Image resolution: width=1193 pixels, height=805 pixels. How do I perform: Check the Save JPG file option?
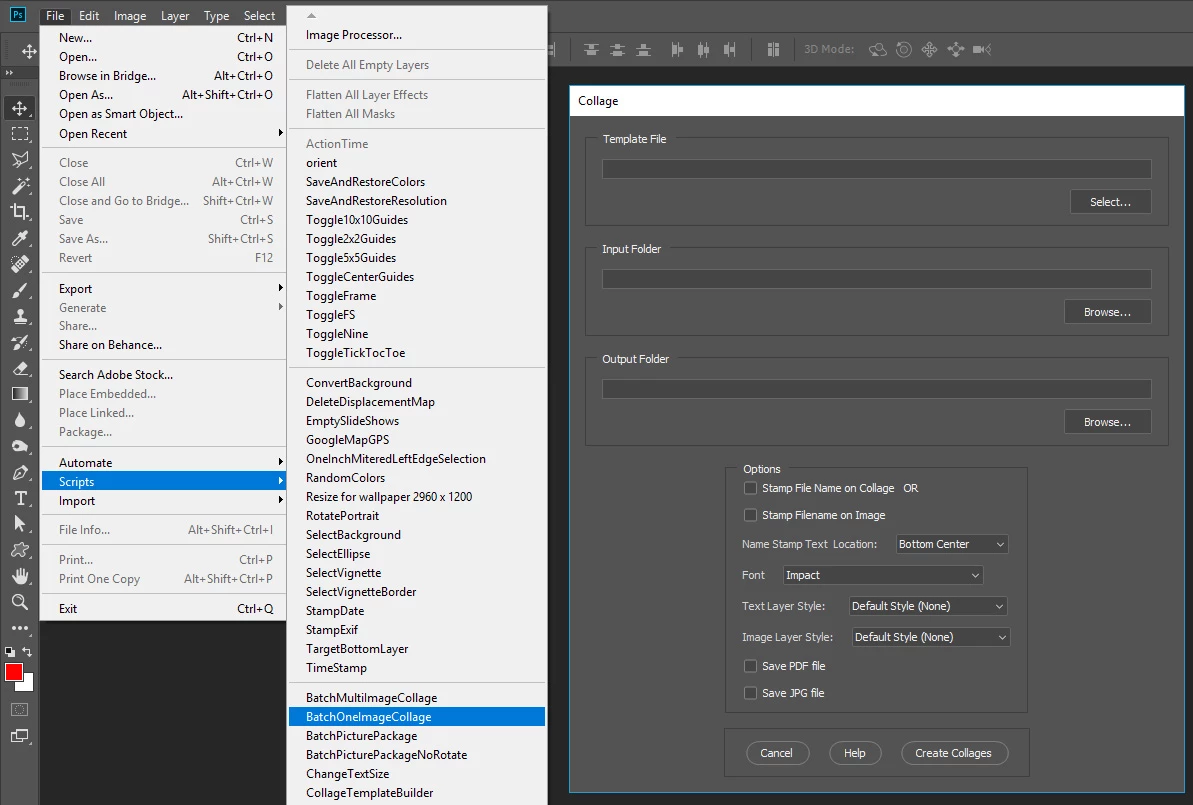750,693
